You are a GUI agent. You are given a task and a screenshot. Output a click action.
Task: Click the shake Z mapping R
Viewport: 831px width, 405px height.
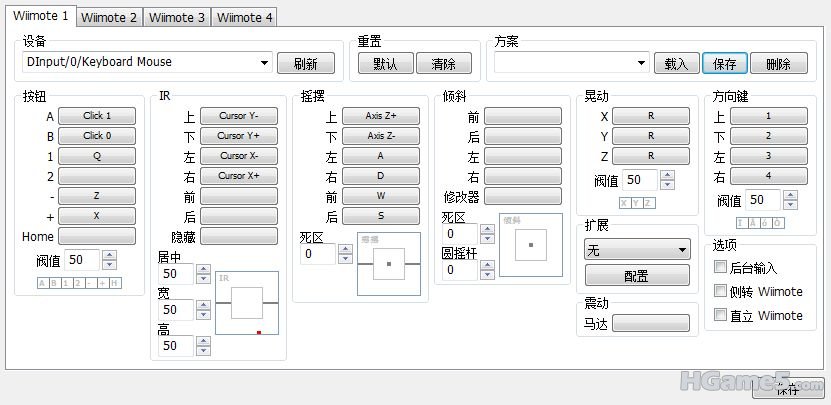(651, 156)
